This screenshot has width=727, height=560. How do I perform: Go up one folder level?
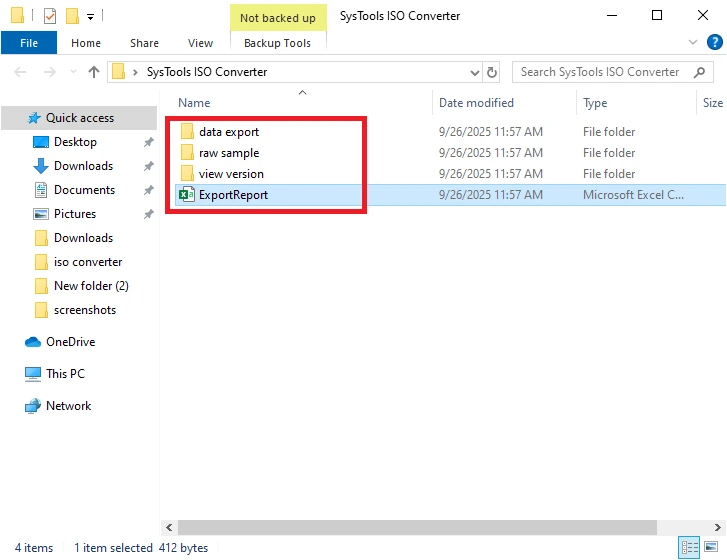(x=94, y=72)
